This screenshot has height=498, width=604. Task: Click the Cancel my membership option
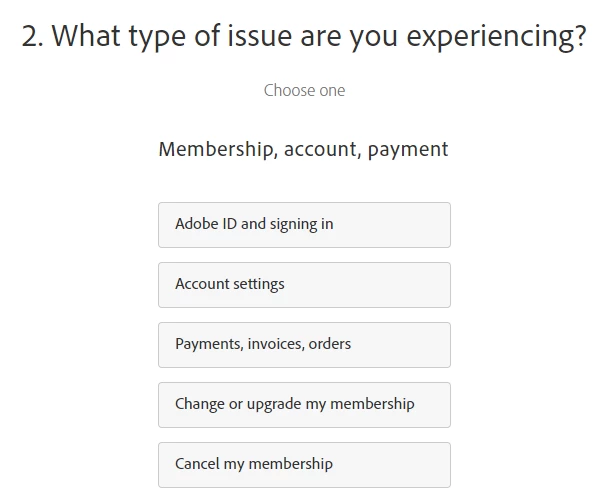[x=304, y=464]
